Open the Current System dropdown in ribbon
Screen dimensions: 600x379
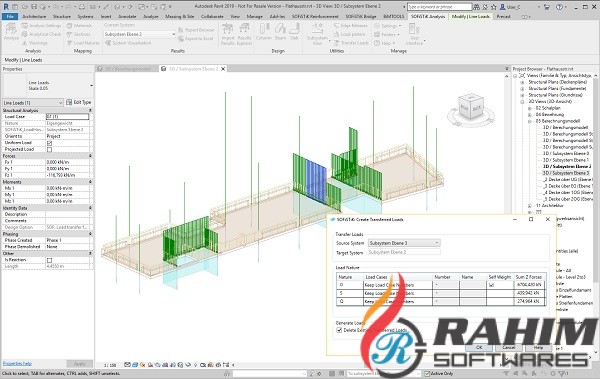(x=140, y=34)
